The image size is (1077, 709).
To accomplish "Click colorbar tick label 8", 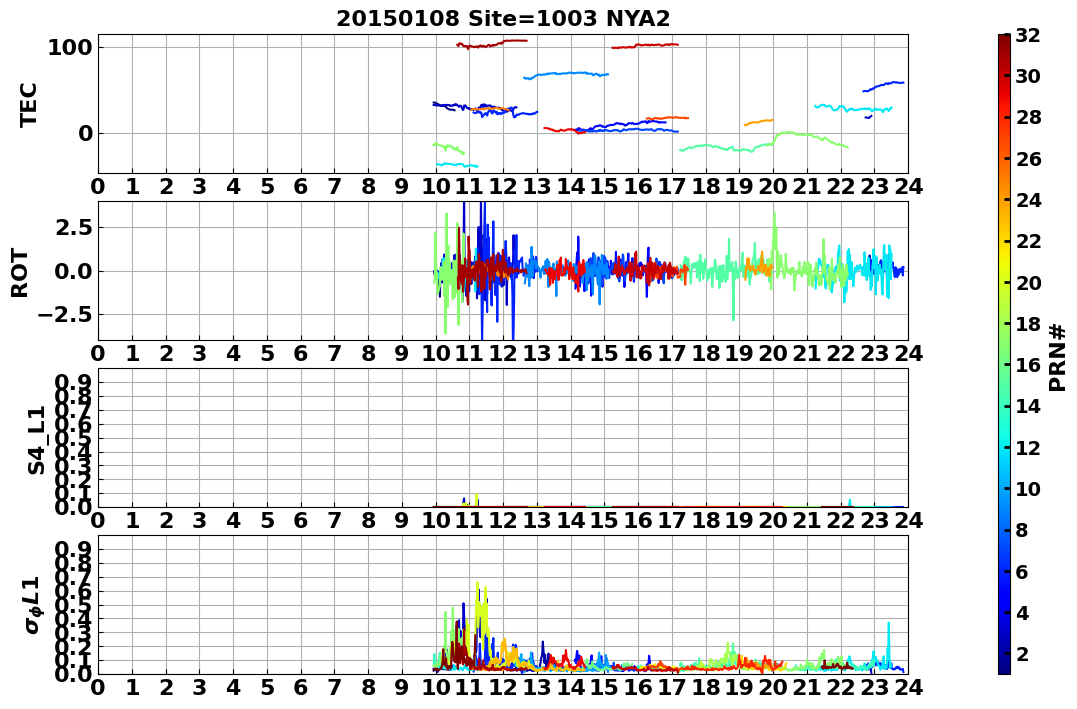I will 1022,530.
